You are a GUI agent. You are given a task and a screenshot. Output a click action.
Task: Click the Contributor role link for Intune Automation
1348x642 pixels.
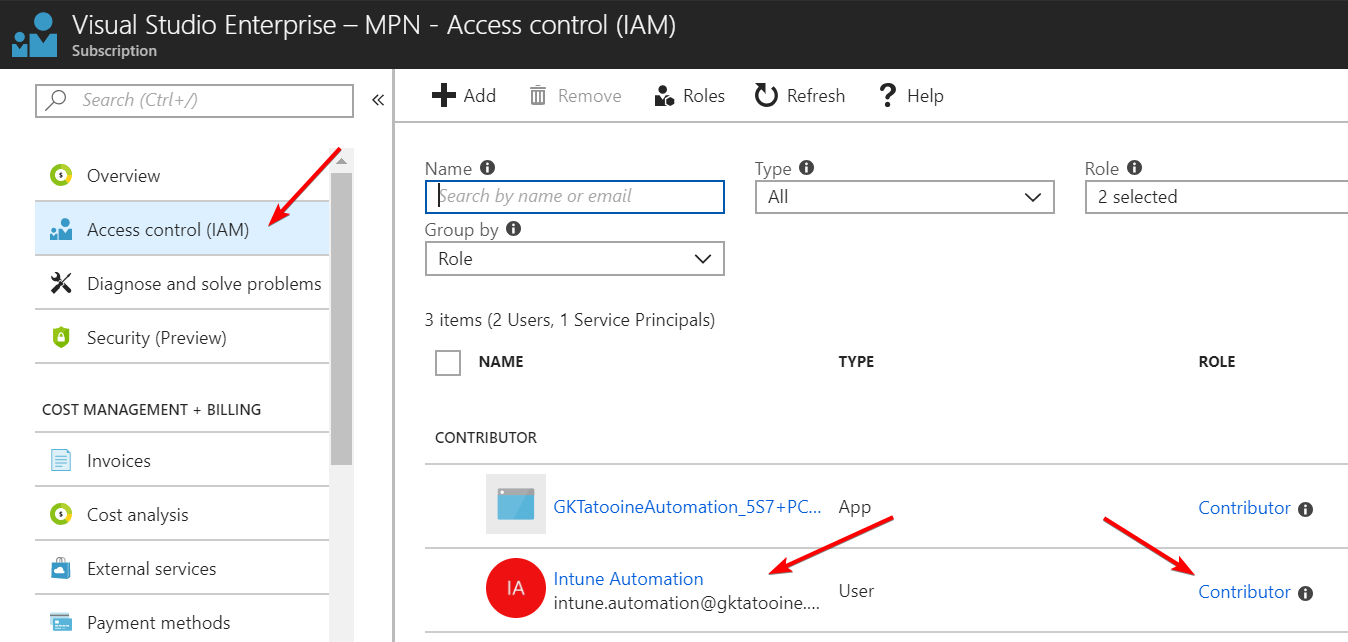1244,591
